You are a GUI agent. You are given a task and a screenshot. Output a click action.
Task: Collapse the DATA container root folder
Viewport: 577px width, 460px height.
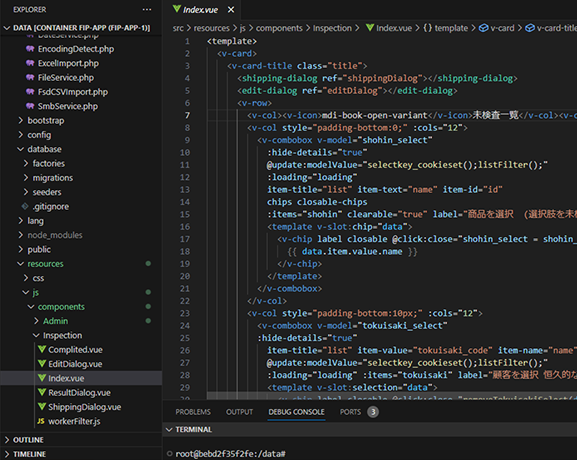[x=7, y=28]
